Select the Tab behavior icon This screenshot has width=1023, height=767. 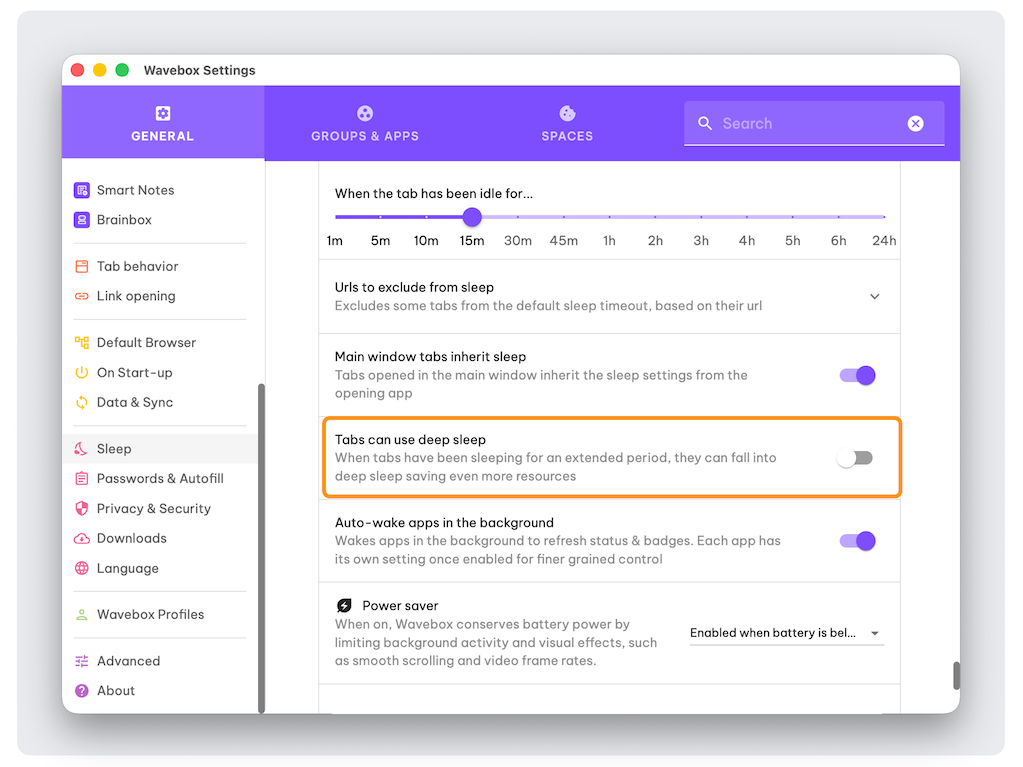pyautogui.click(x=82, y=266)
